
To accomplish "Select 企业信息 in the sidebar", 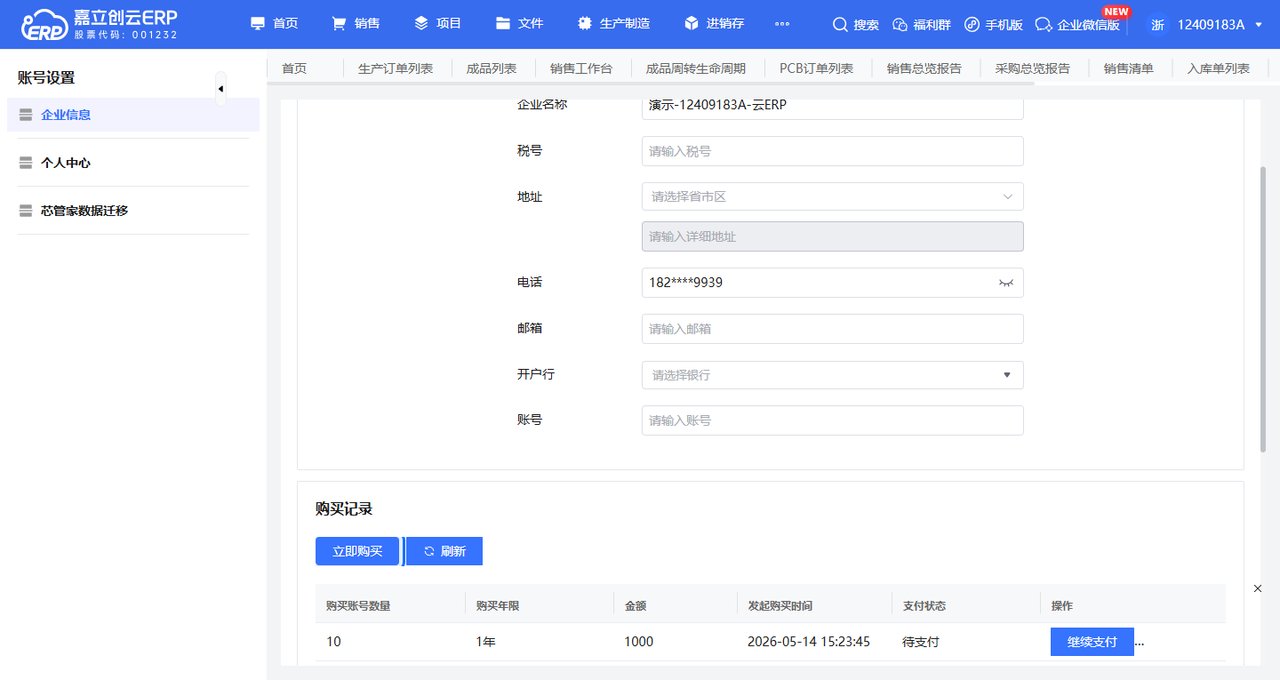I will pyautogui.click(x=133, y=115).
